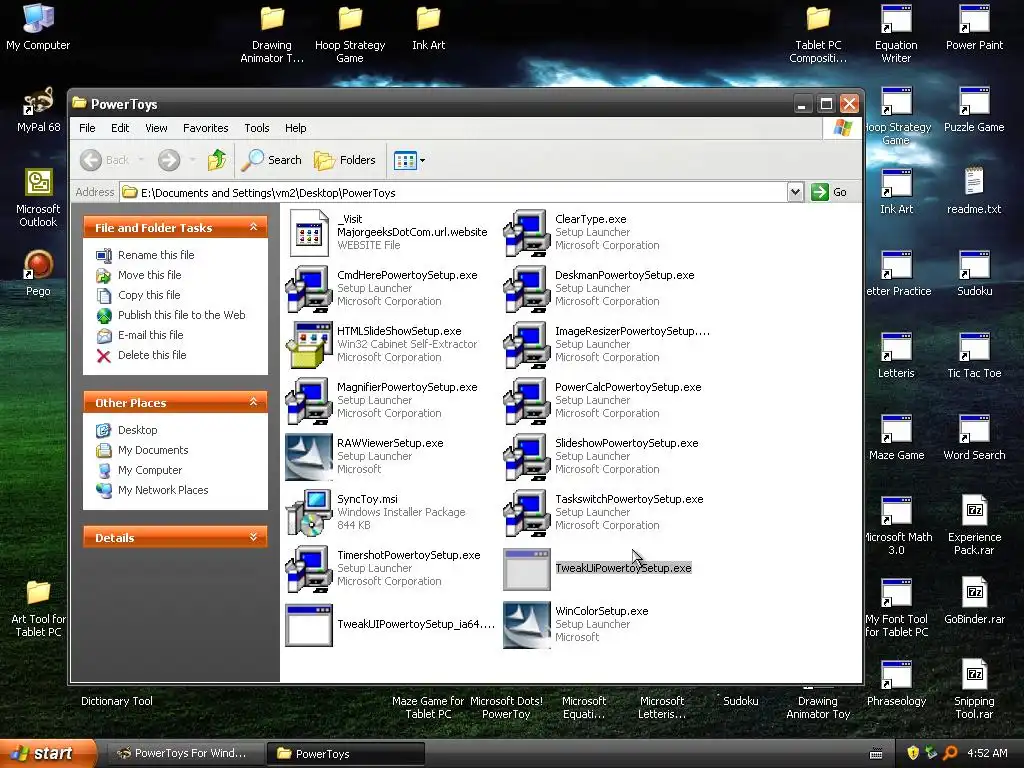The width and height of the screenshot is (1024, 768).
Task: Collapse the Other Places panel
Action: click(x=253, y=402)
